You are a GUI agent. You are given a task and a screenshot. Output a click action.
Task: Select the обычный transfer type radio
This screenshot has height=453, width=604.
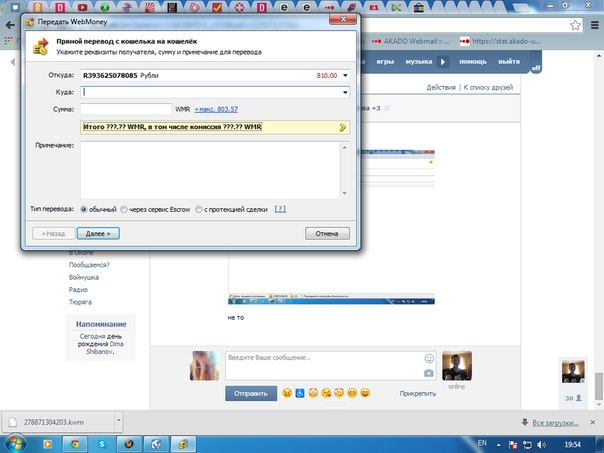tap(84, 209)
